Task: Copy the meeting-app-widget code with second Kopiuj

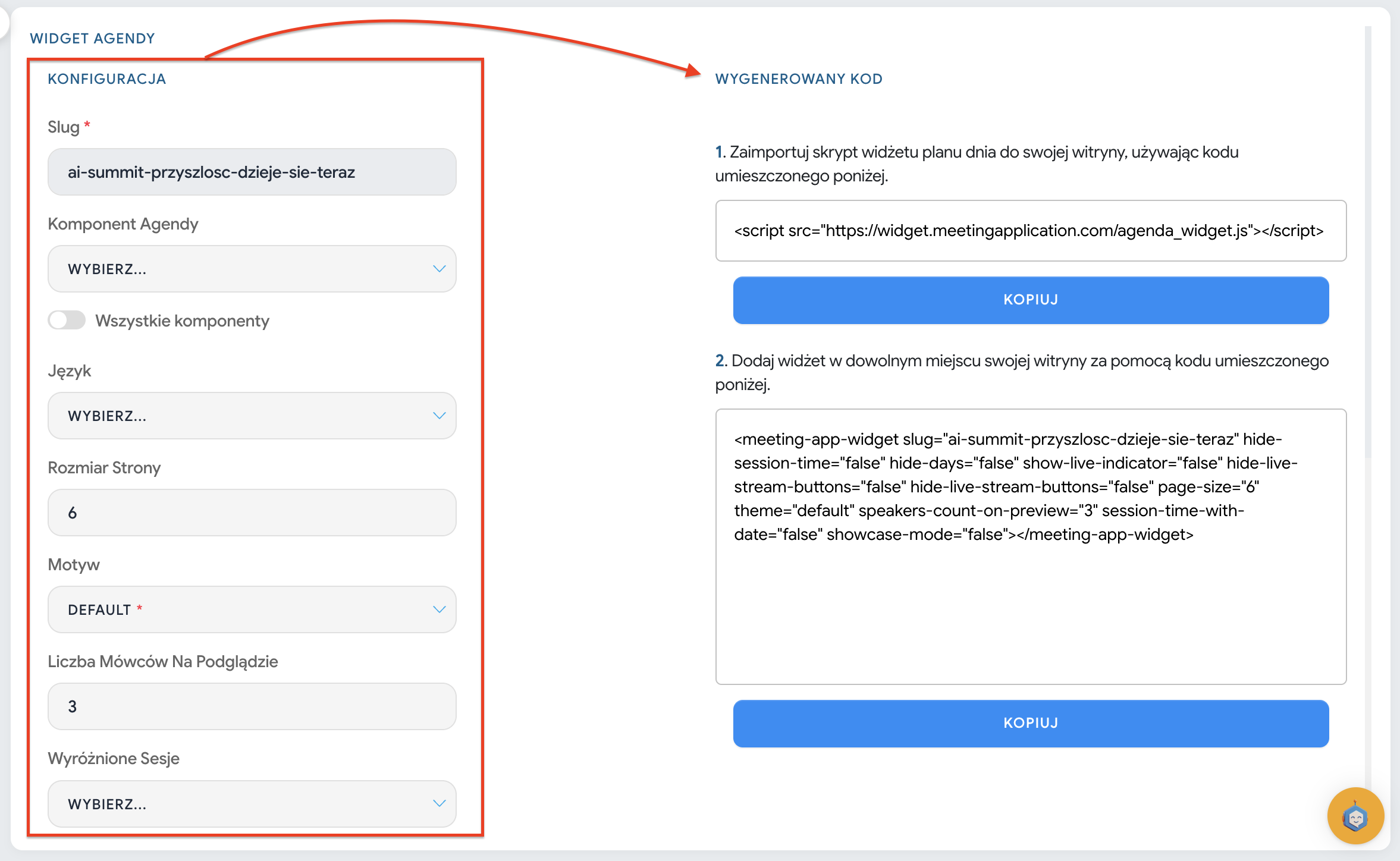Action: 1030,723
